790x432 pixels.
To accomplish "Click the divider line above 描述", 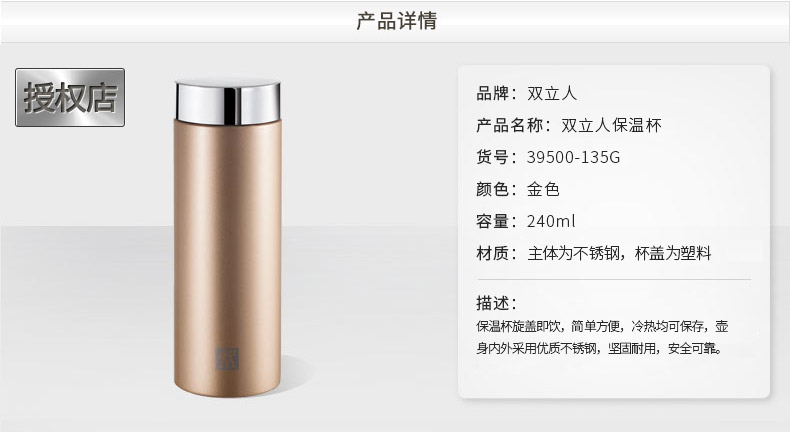I will (x=614, y=279).
